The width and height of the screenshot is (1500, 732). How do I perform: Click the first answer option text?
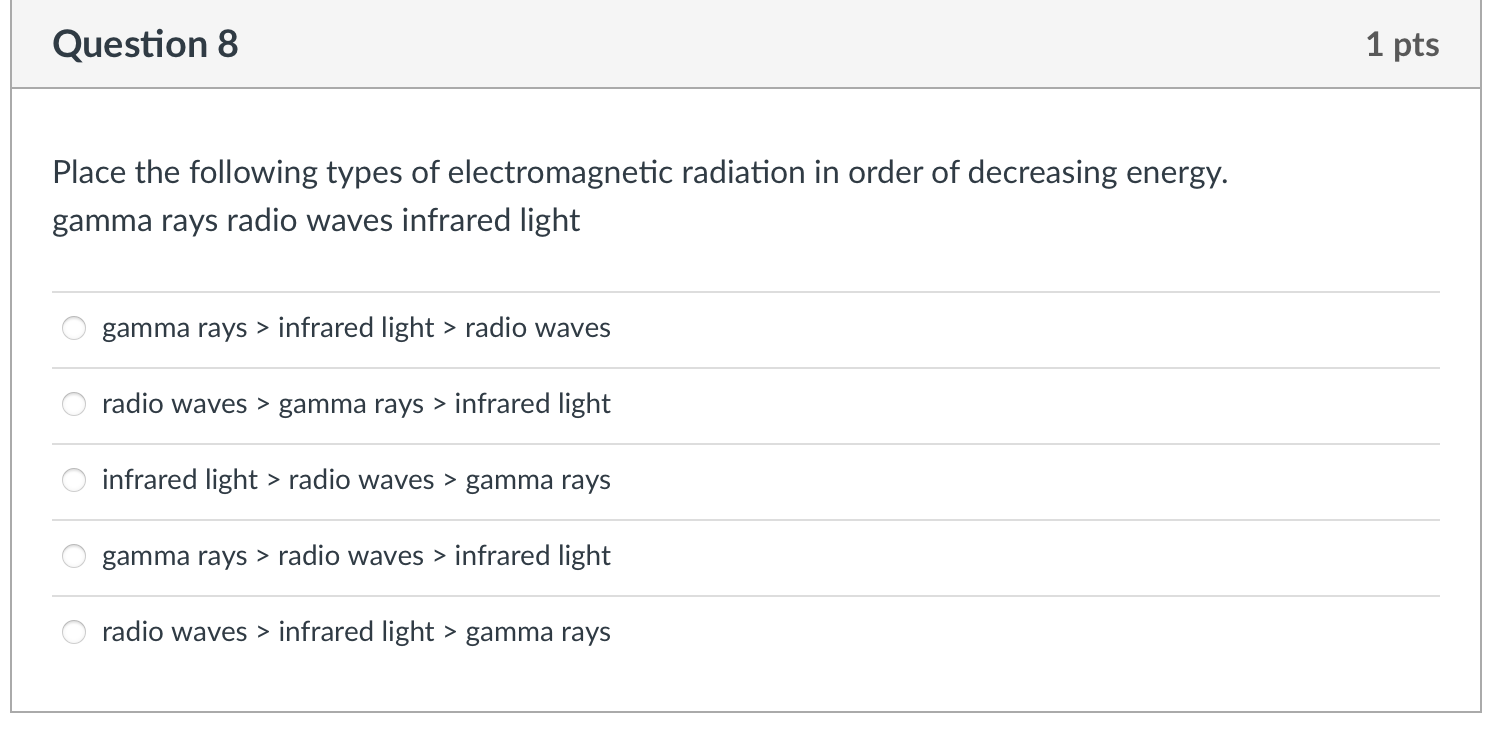click(x=355, y=327)
